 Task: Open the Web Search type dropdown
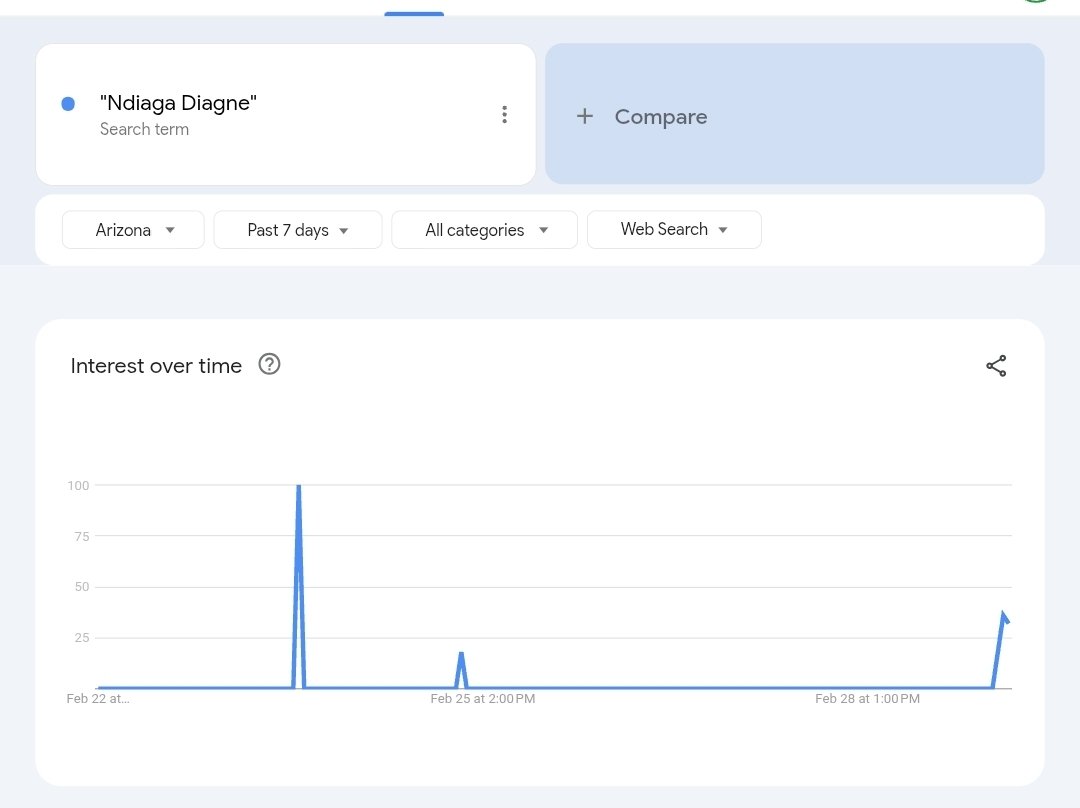(674, 230)
